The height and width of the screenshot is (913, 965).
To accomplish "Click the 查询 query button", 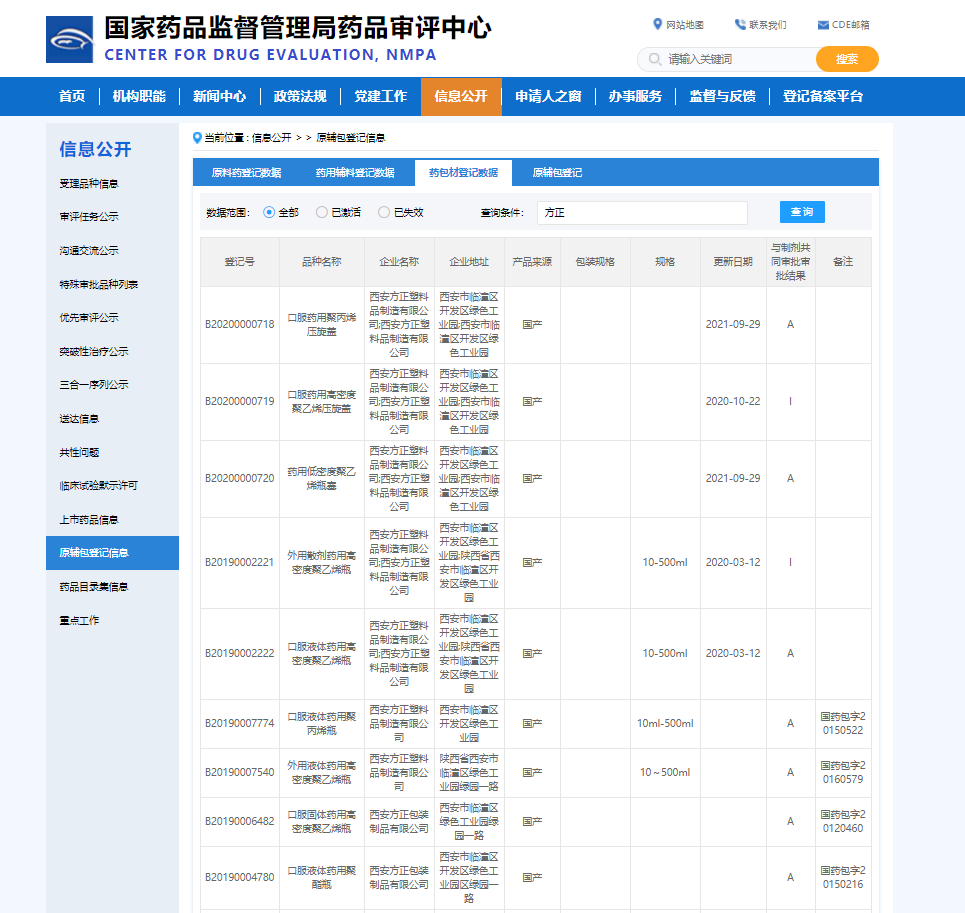I will 802,211.
